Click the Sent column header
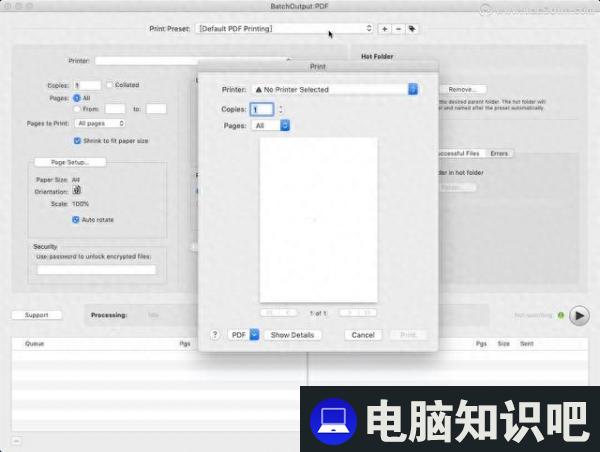The image size is (600, 452). click(x=527, y=344)
